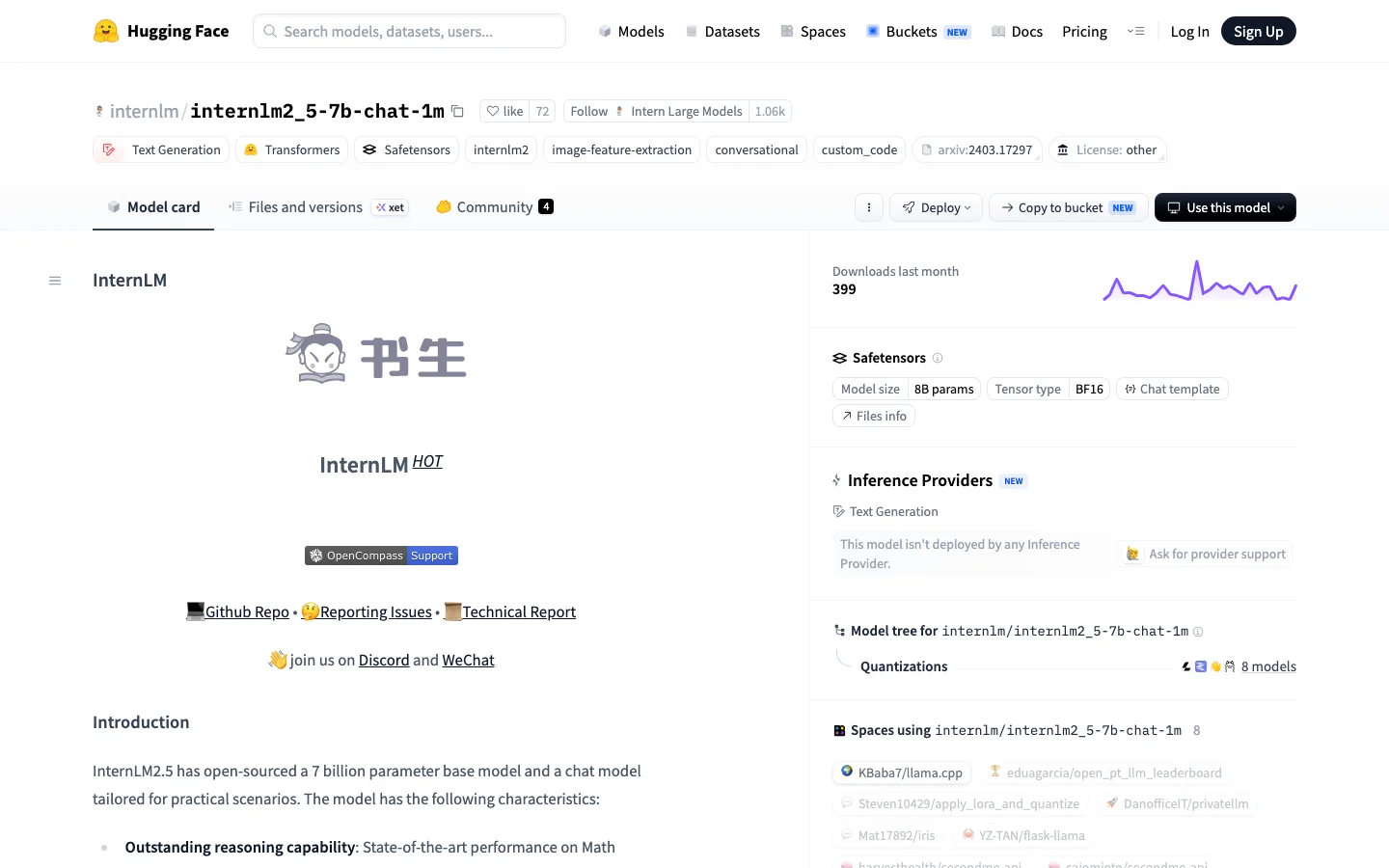Click the Log In link
Screen dimensions: 1389x868
tap(1189, 32)
